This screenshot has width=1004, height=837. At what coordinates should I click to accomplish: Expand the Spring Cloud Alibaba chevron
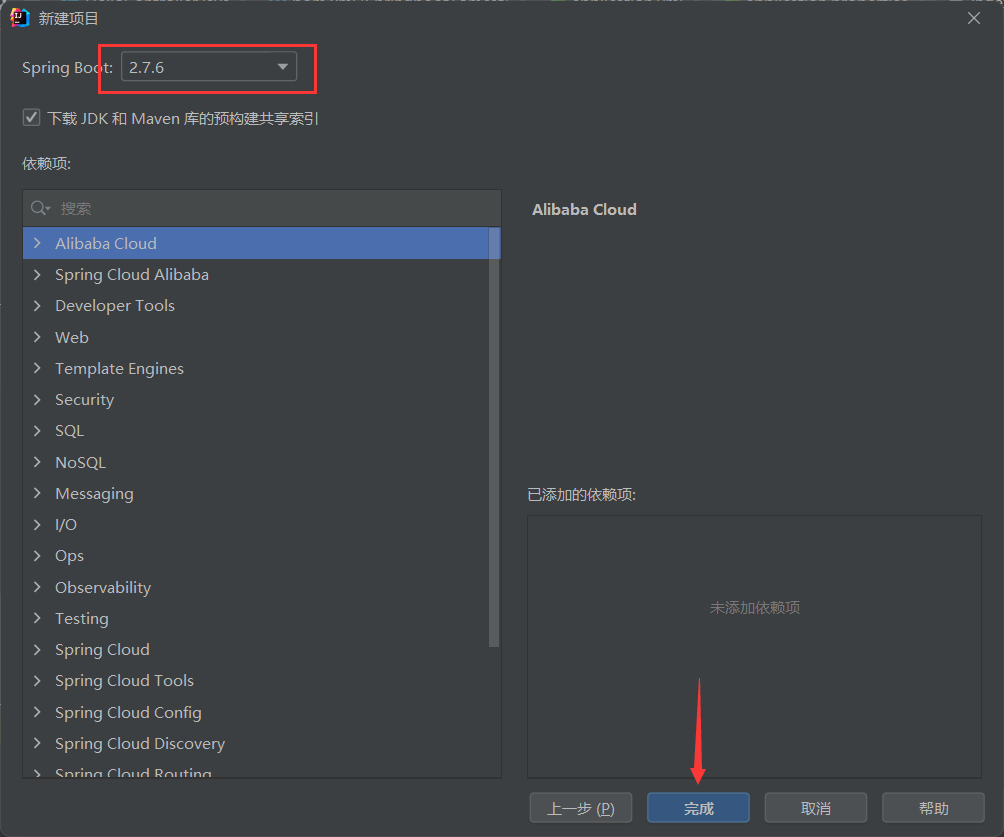(x=37, y=275)
